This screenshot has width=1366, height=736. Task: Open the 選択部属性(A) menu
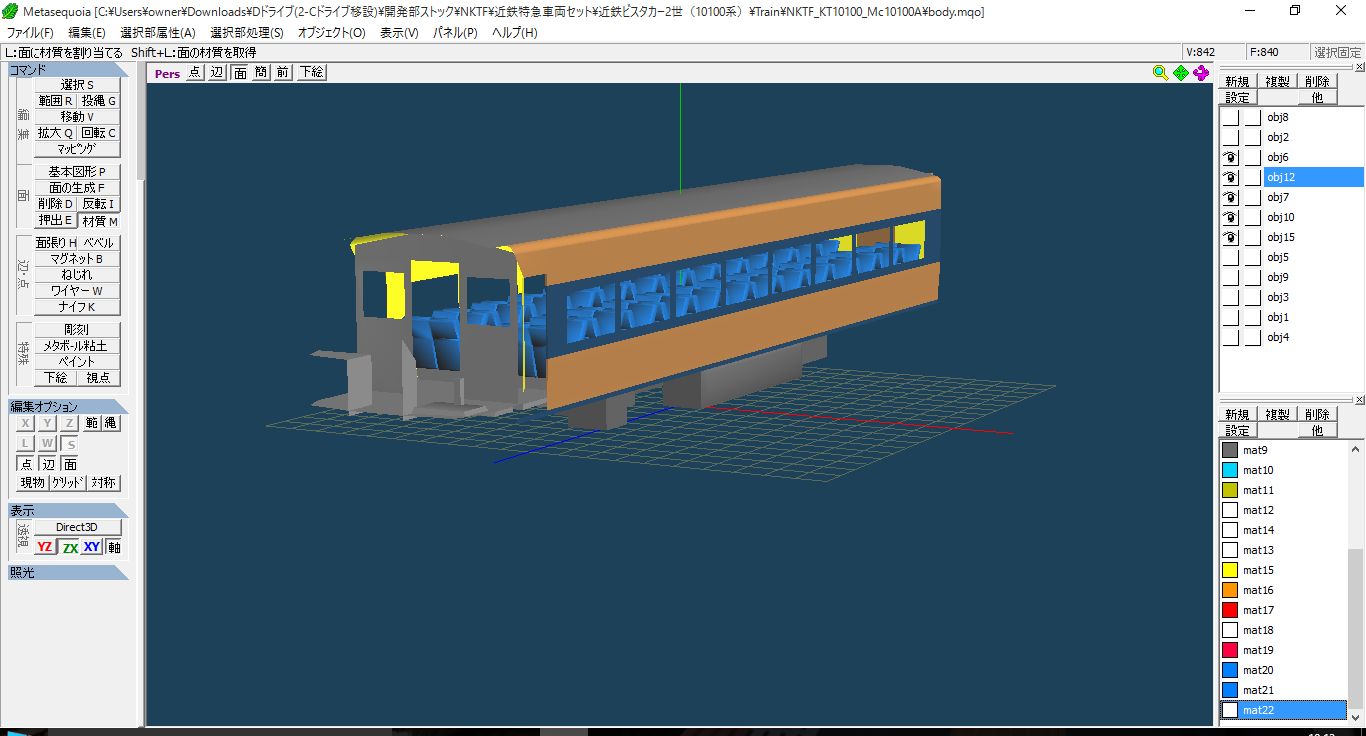(x=158, y=33)
